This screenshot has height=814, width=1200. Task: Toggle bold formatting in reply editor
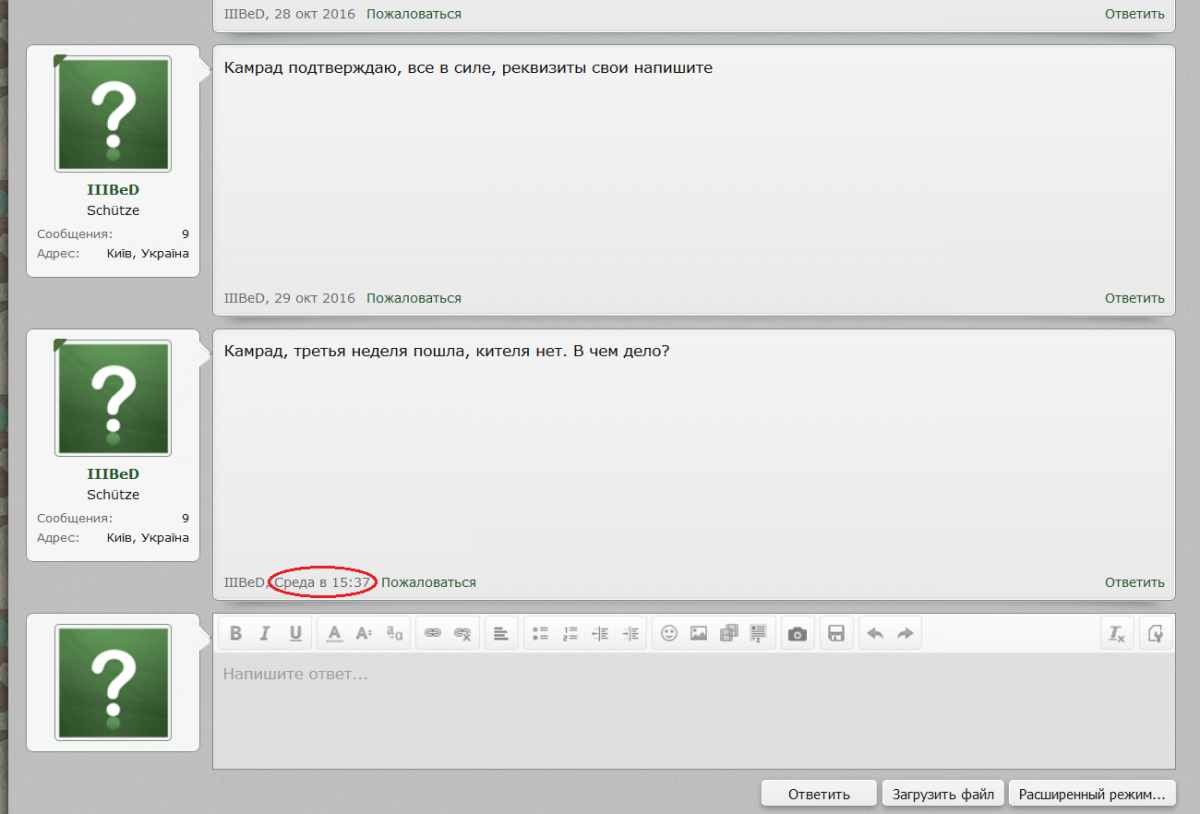(236, 633)
